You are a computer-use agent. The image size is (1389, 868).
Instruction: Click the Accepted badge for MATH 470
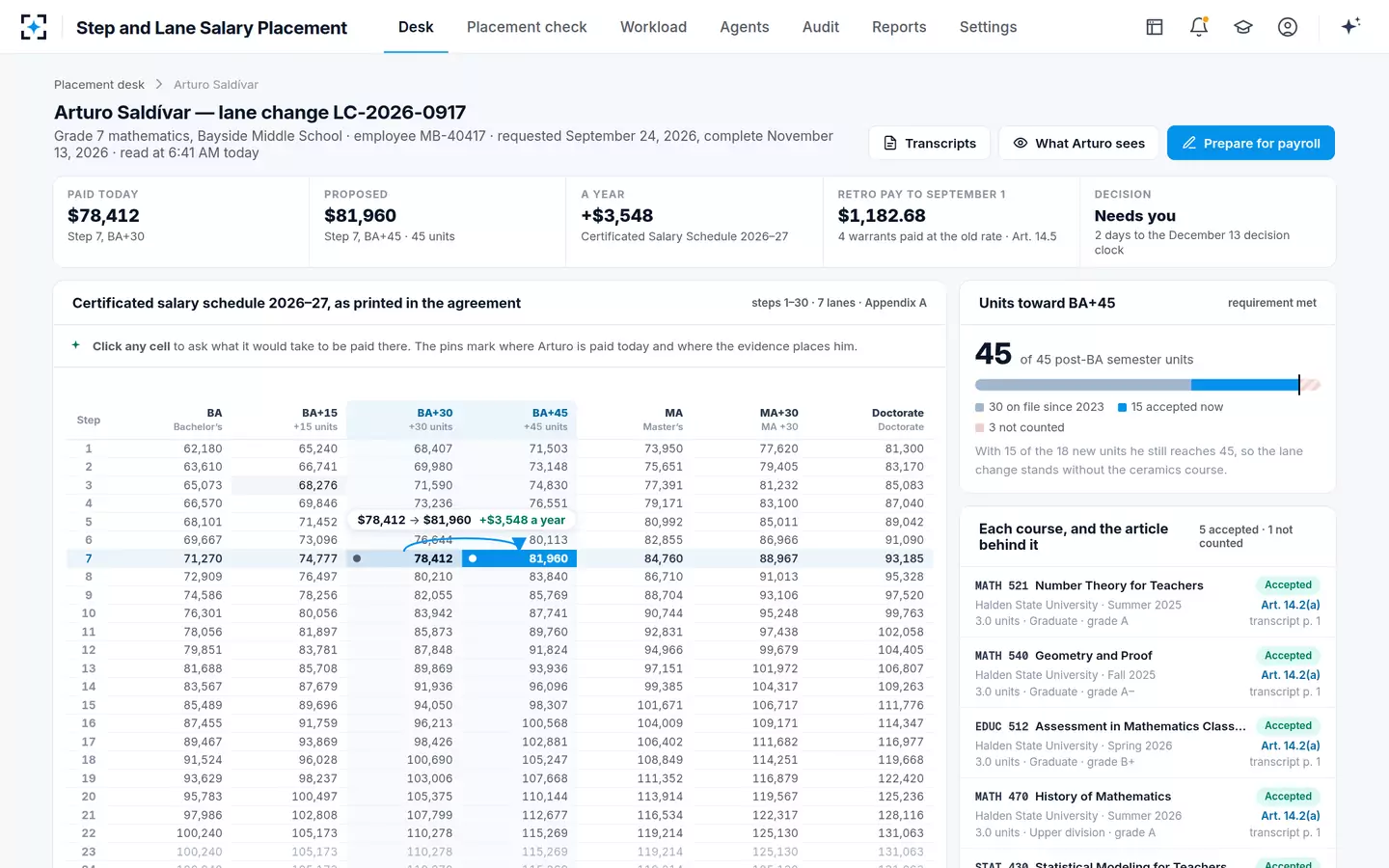pos(1288,796)
